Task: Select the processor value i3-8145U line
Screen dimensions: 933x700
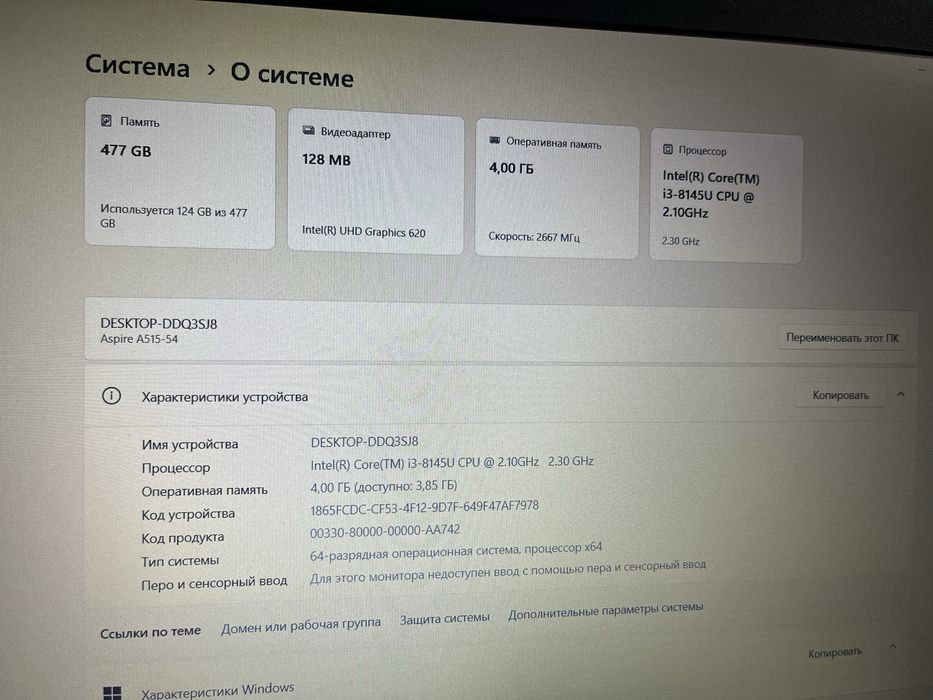Action: (x=452, y=462)
